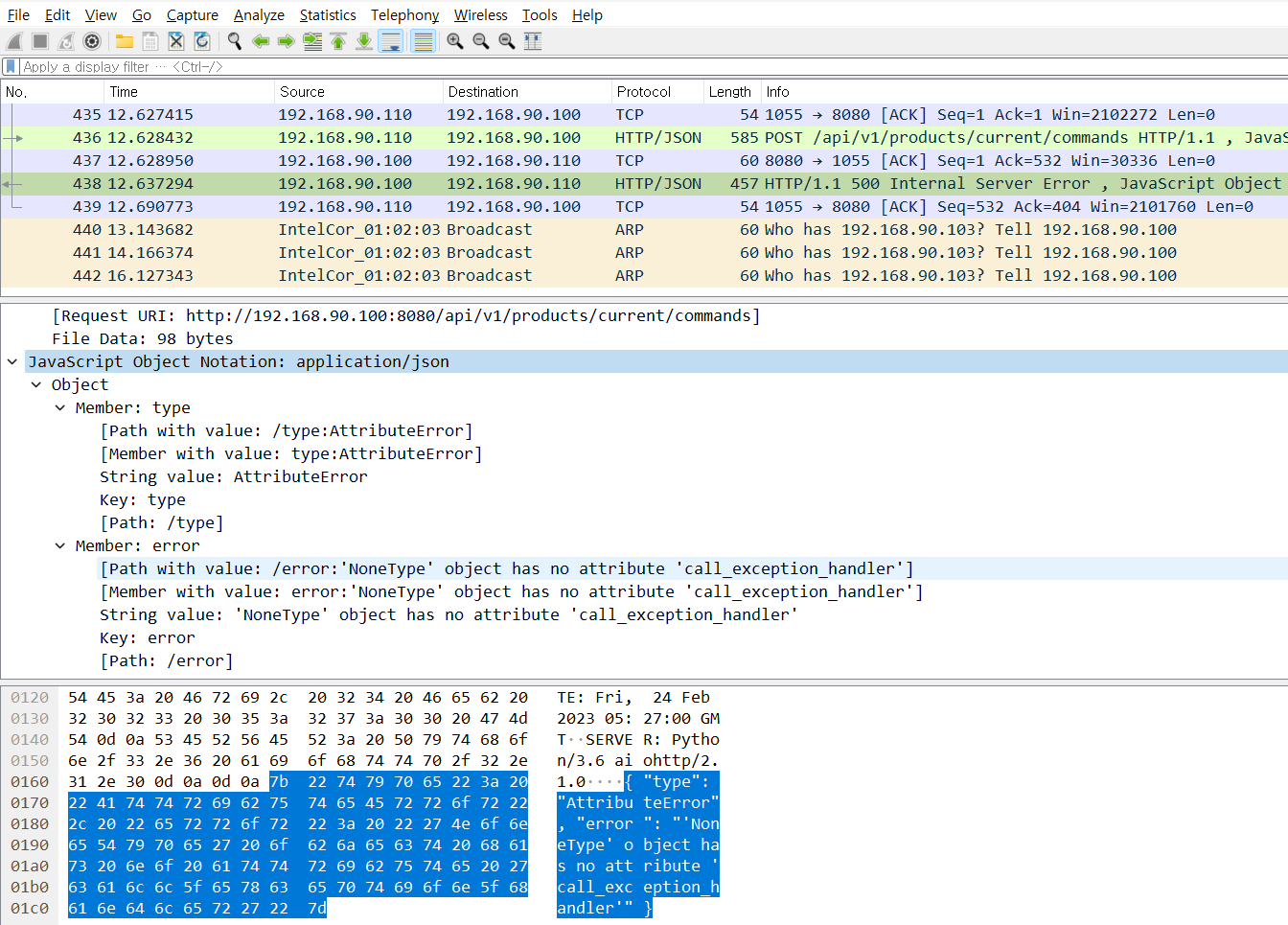The height and width of the screenshot is (925, 1288).
Task: Select String value: AttributeError line
Action: [x=234, y=477]
